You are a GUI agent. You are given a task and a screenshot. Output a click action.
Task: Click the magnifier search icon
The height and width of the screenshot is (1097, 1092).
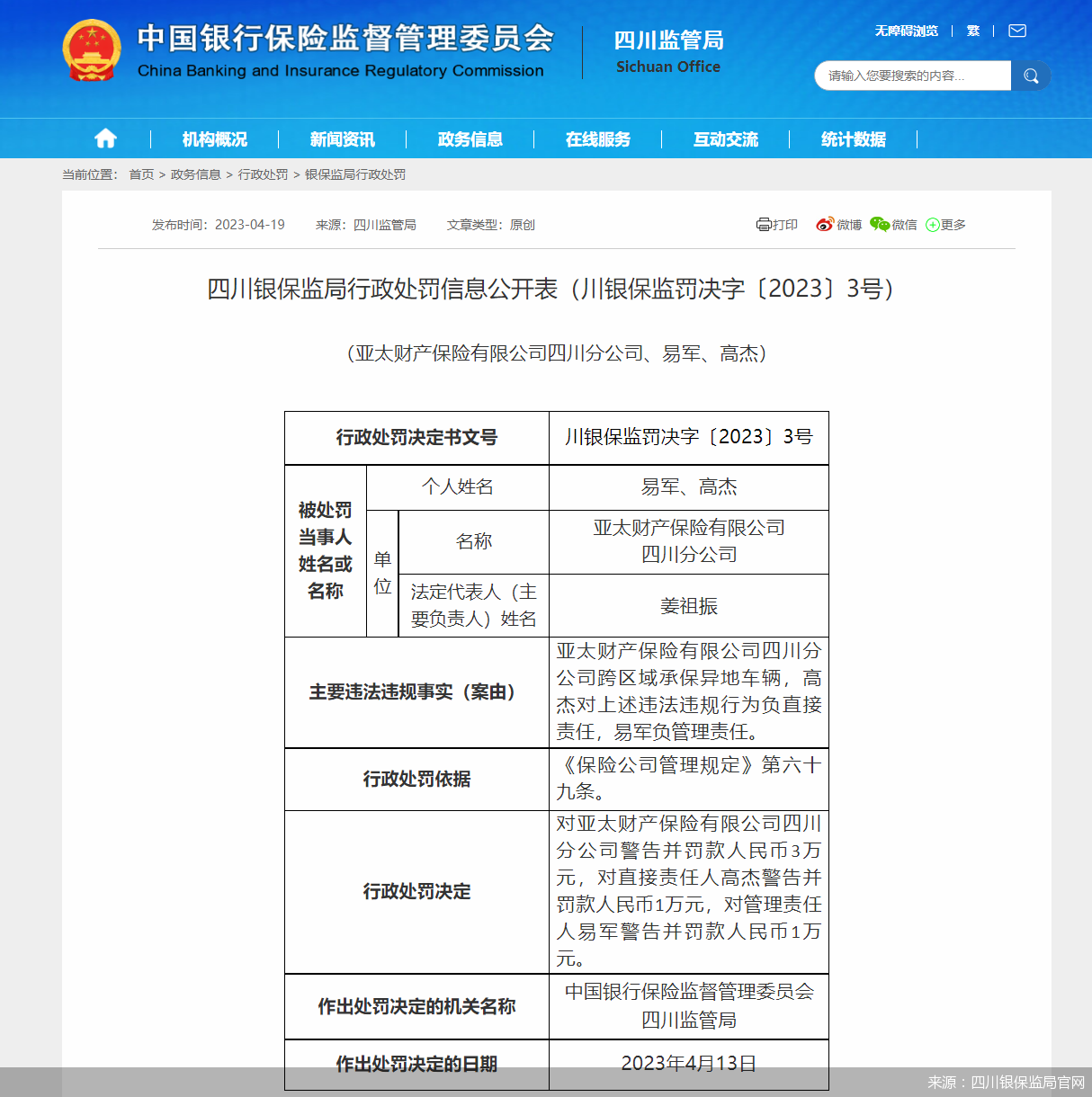point(1031,76)
